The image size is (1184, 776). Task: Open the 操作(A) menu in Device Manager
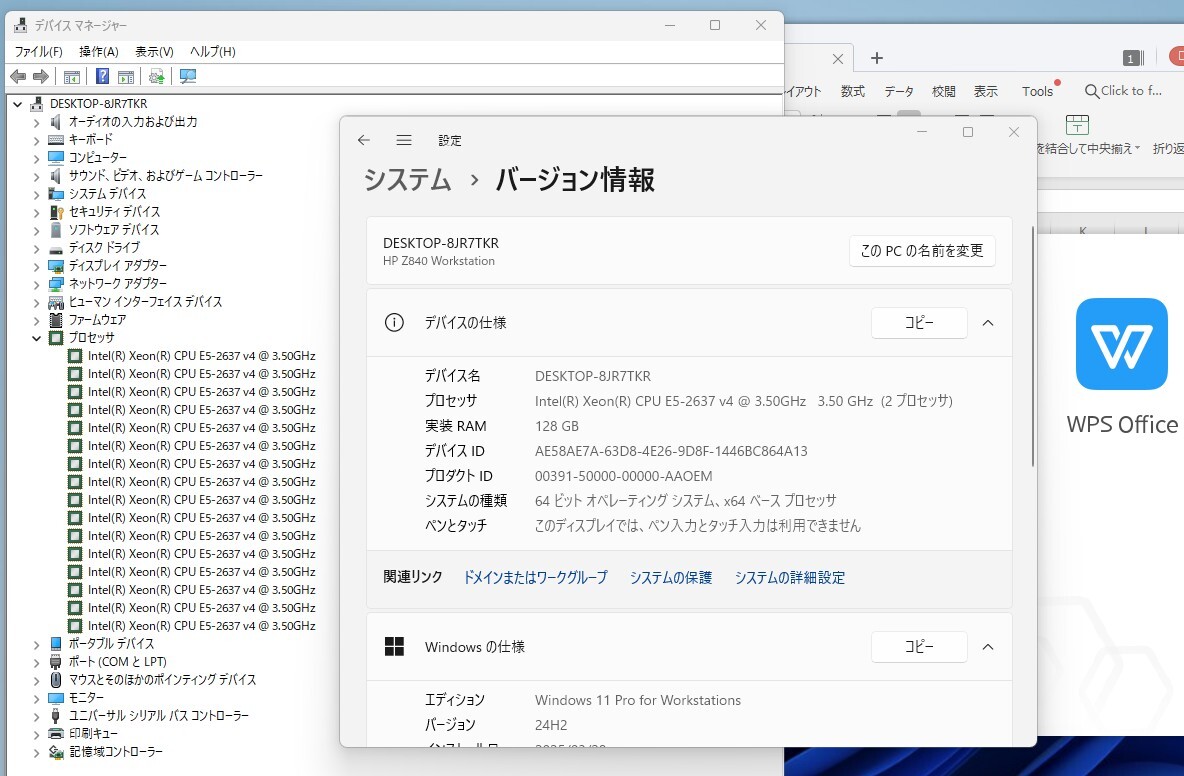pyautogui.click(x=99, y=51)
